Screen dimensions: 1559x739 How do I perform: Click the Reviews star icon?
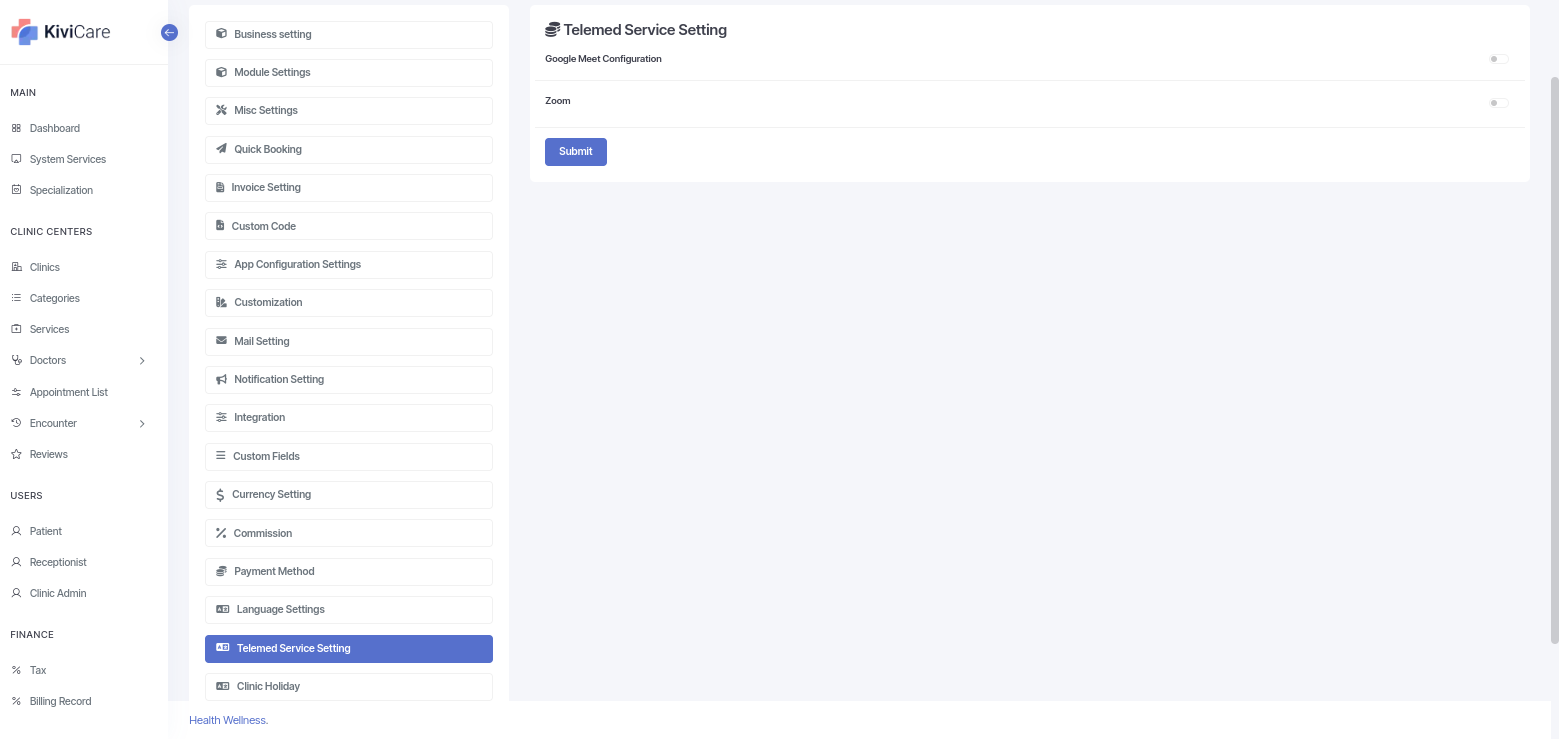pyautogui.click(x=16, y=454)
